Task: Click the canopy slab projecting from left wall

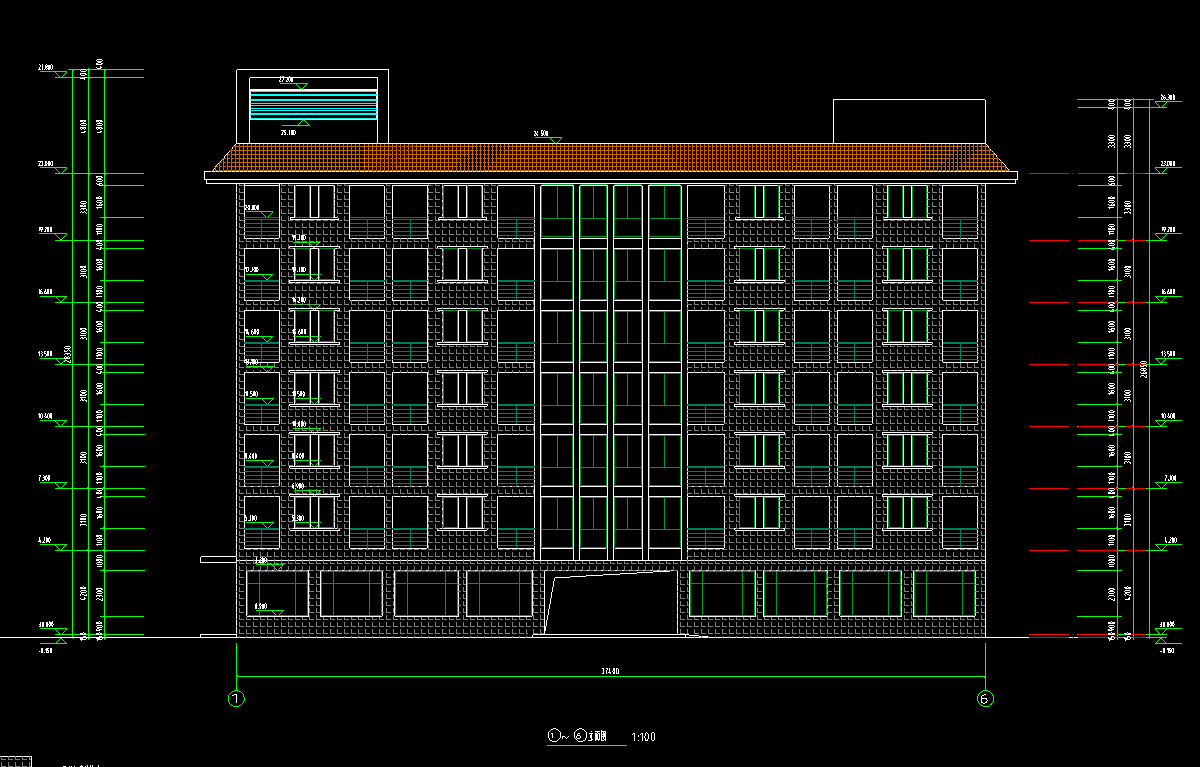Action: (218, 559)
